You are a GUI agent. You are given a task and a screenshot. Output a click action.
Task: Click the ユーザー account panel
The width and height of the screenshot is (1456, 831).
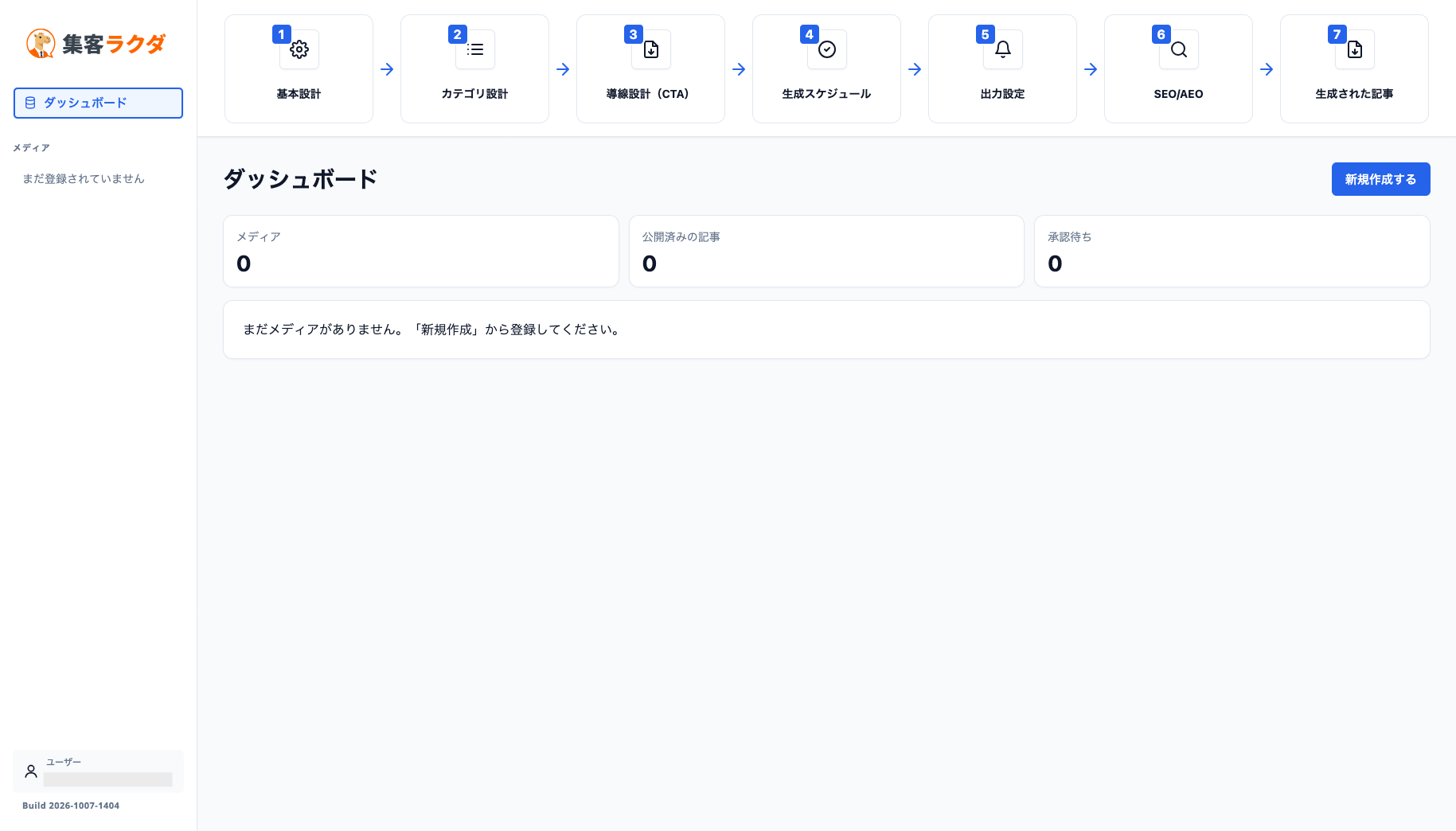[98, 771]
